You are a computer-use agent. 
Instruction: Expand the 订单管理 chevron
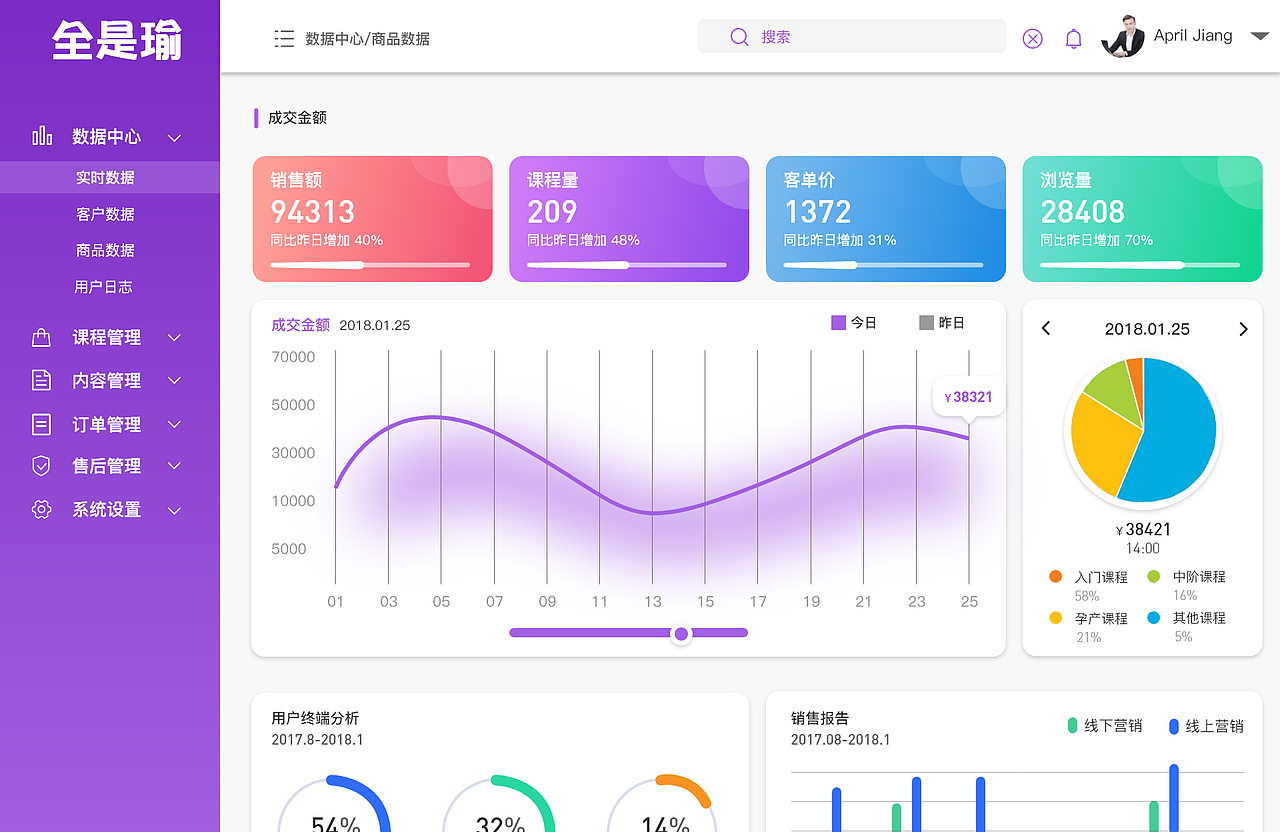[174, 425]
